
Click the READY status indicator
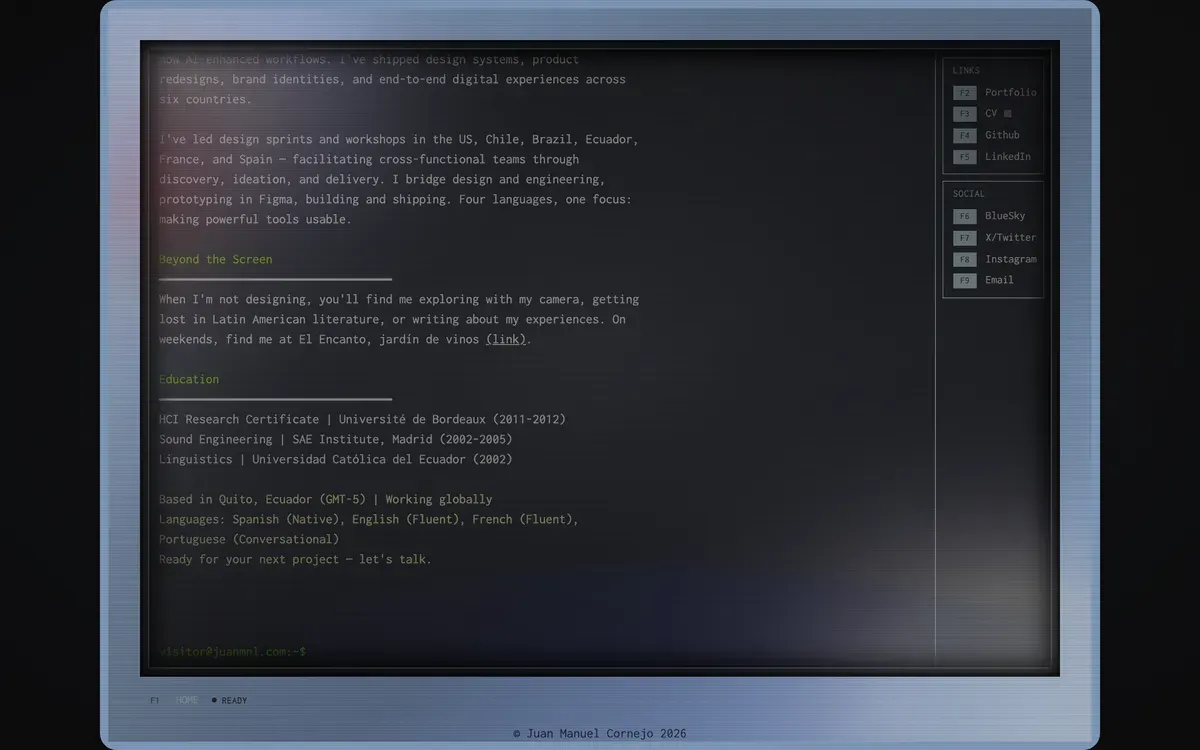[229, 701]
